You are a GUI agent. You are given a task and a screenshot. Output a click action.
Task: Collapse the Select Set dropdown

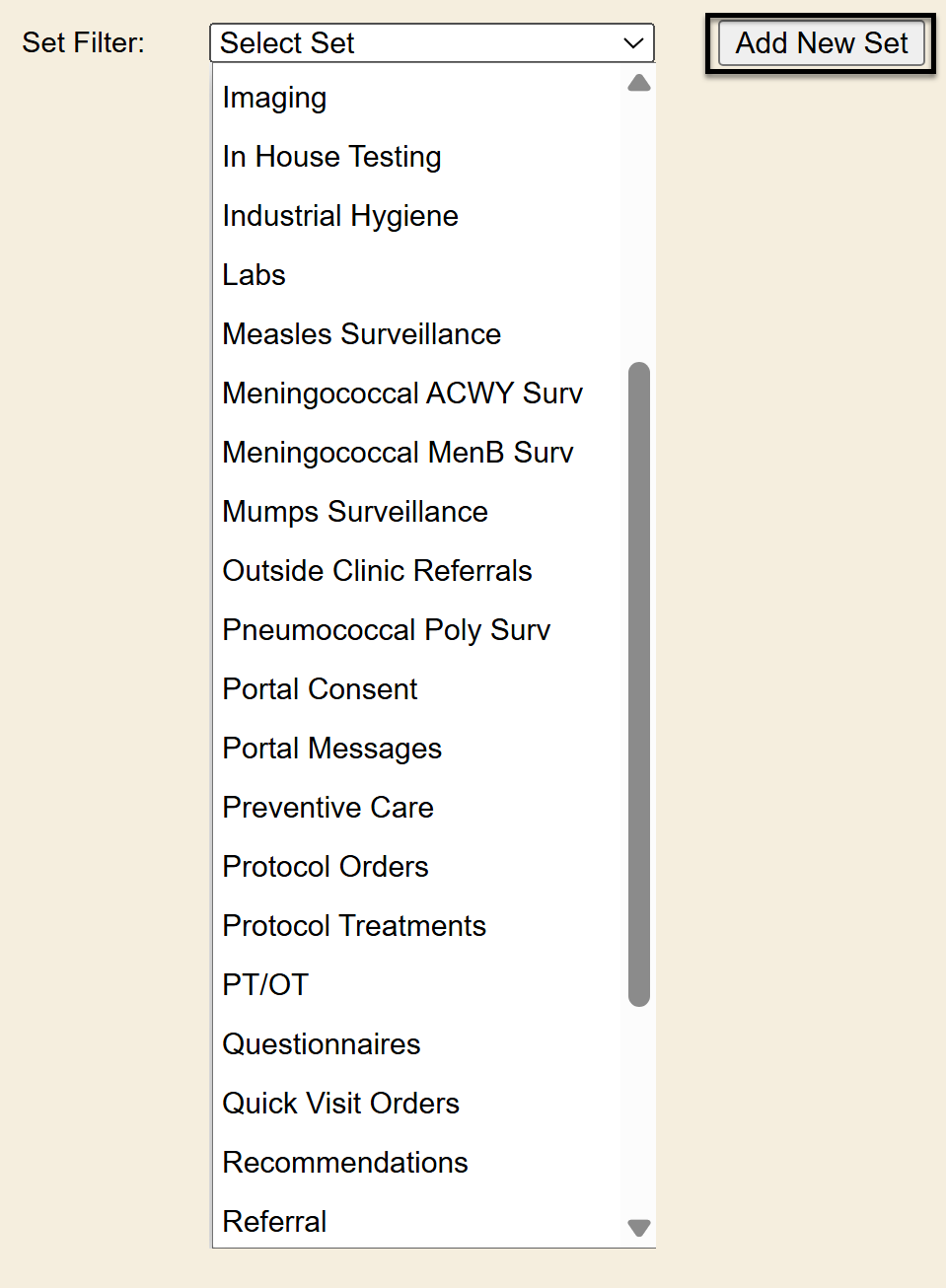pyautogui.click(x=432, y=43)
